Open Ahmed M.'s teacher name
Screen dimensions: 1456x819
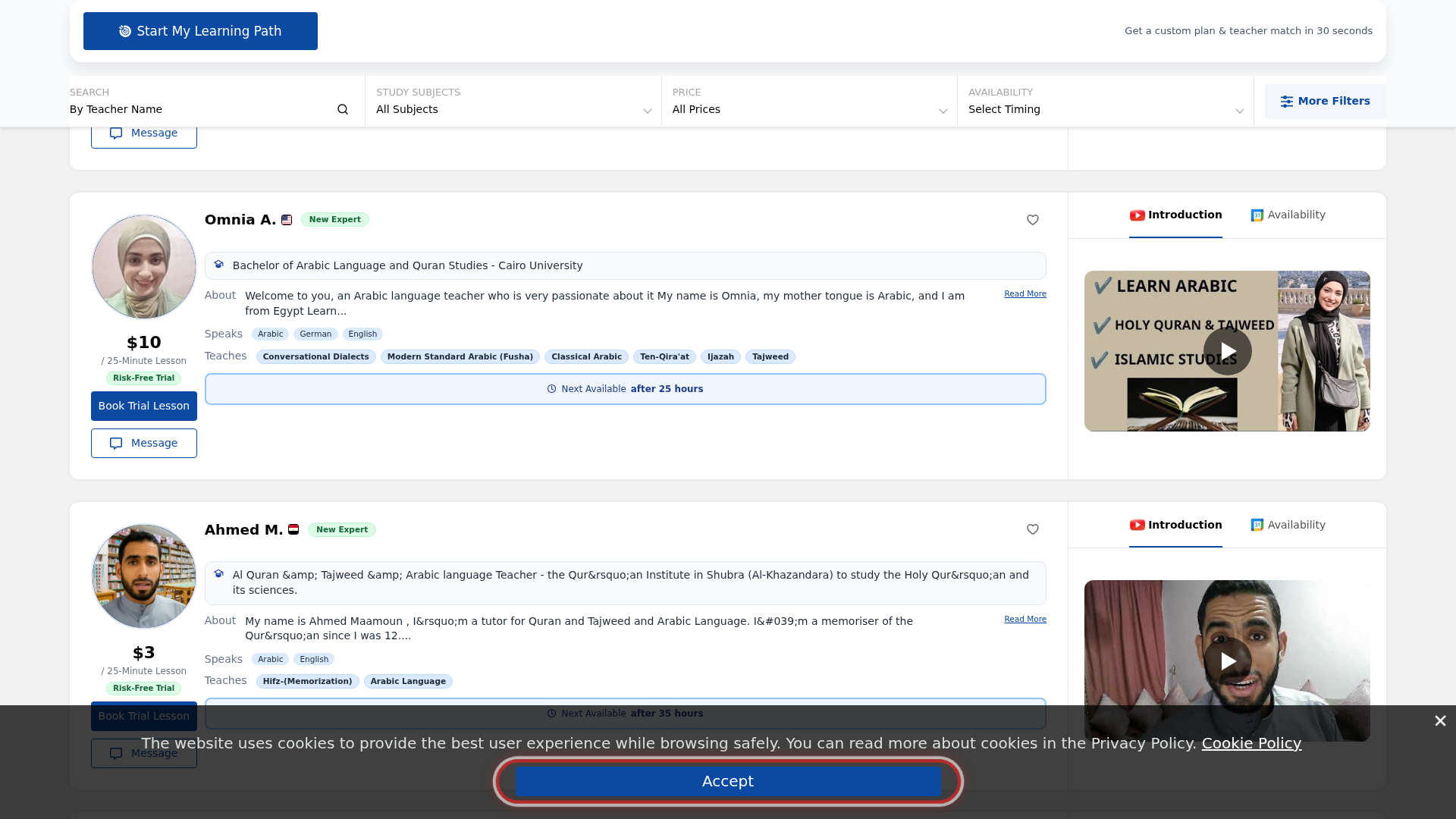coord(243,529)
